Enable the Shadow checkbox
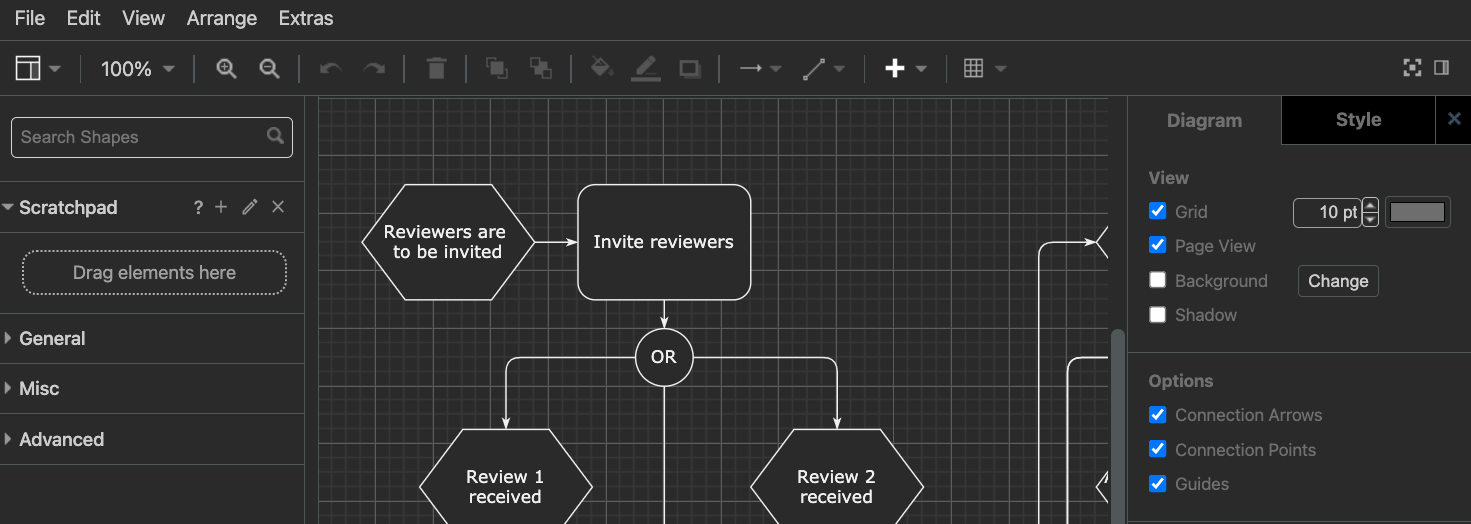Image resolution: width=1471 pixels, height=524 pixels. (x=1158, y=314)
